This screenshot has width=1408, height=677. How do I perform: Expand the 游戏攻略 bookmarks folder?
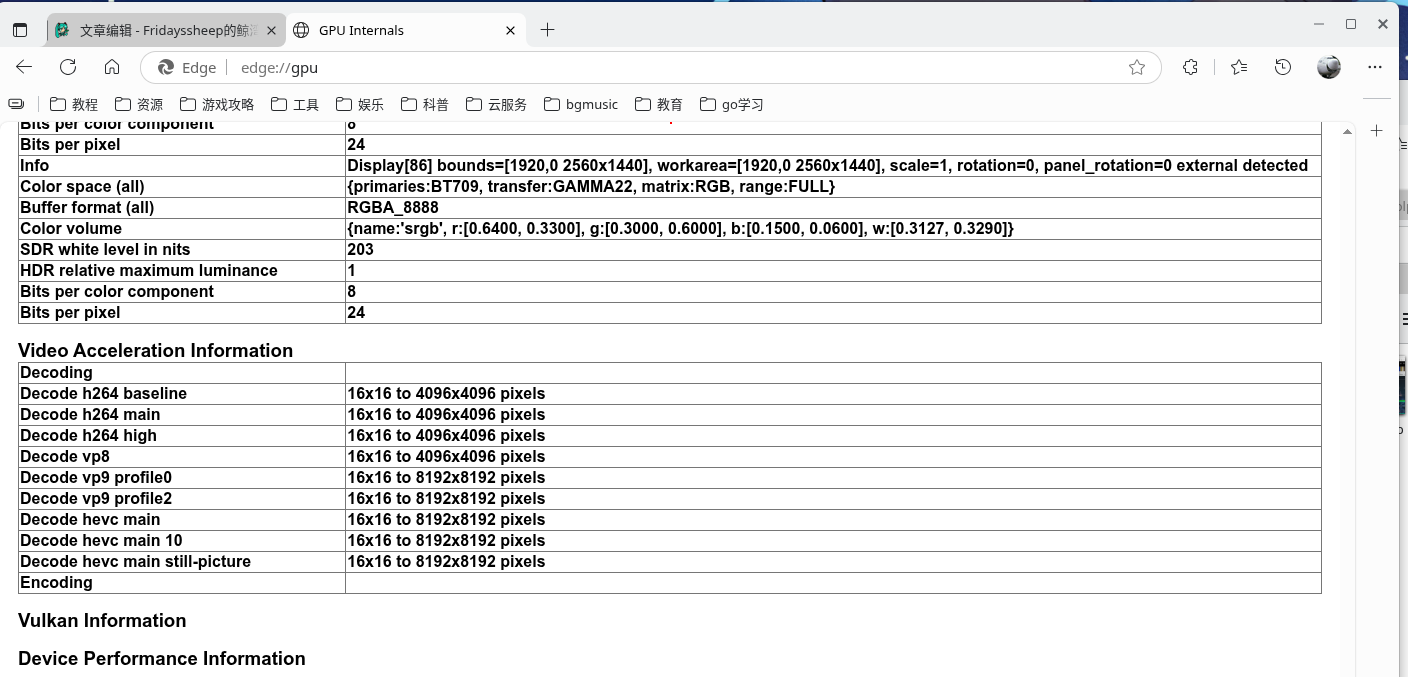pos(217,104)
